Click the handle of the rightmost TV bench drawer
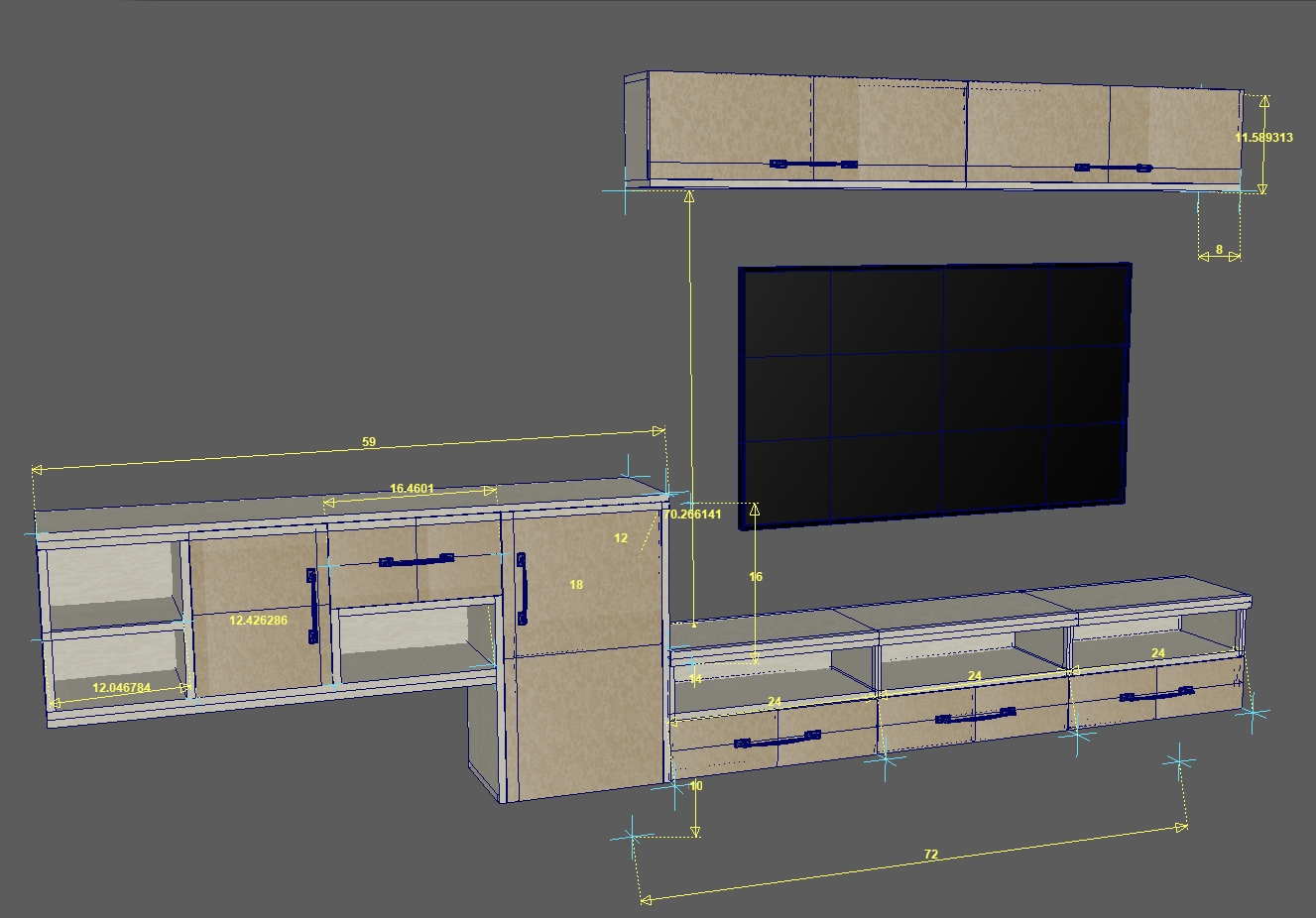This screenshot has height=918, width=1316. pyautogui.click(x=1156, y=695)
